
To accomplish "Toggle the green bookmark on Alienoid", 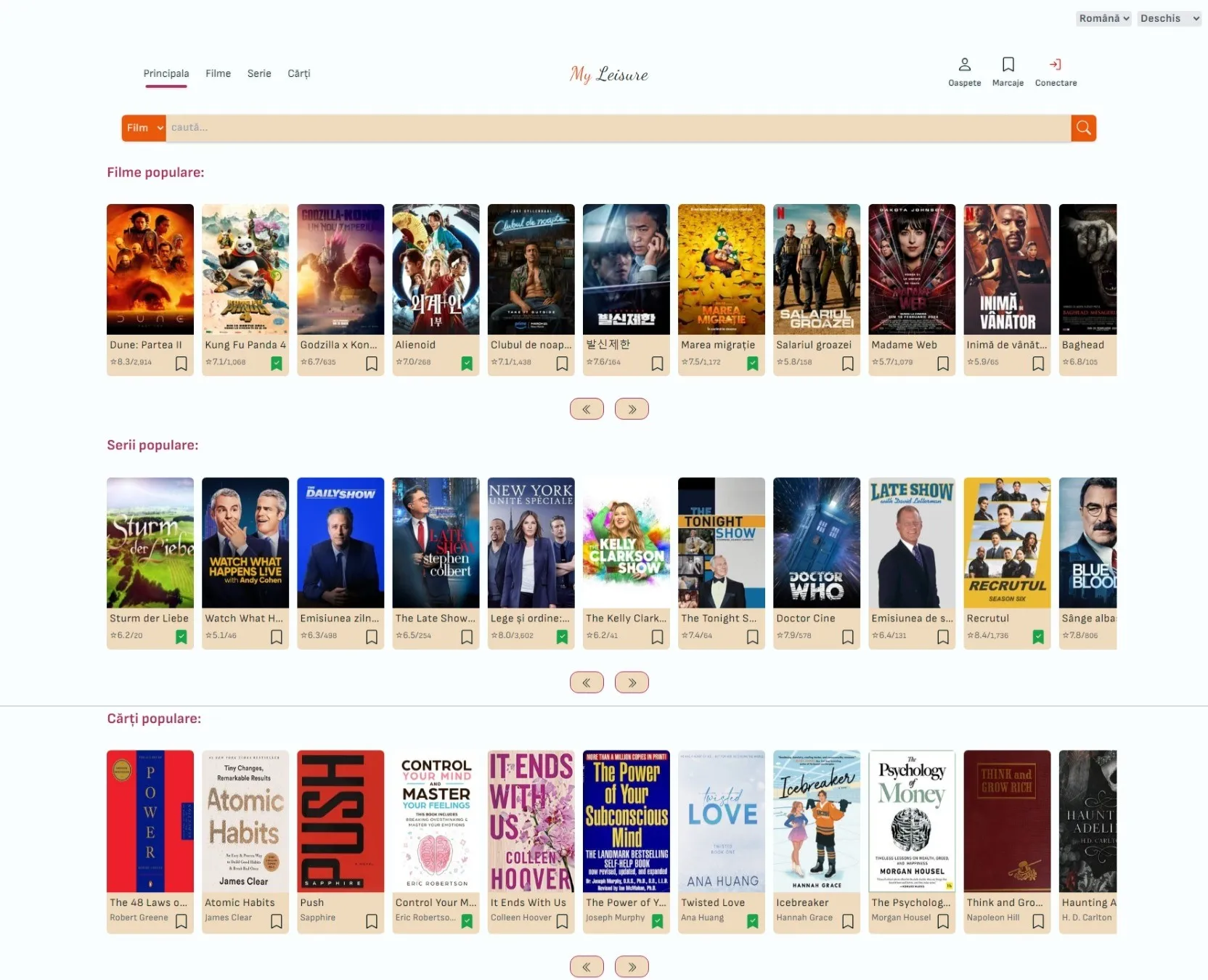I will pos(467,364).
